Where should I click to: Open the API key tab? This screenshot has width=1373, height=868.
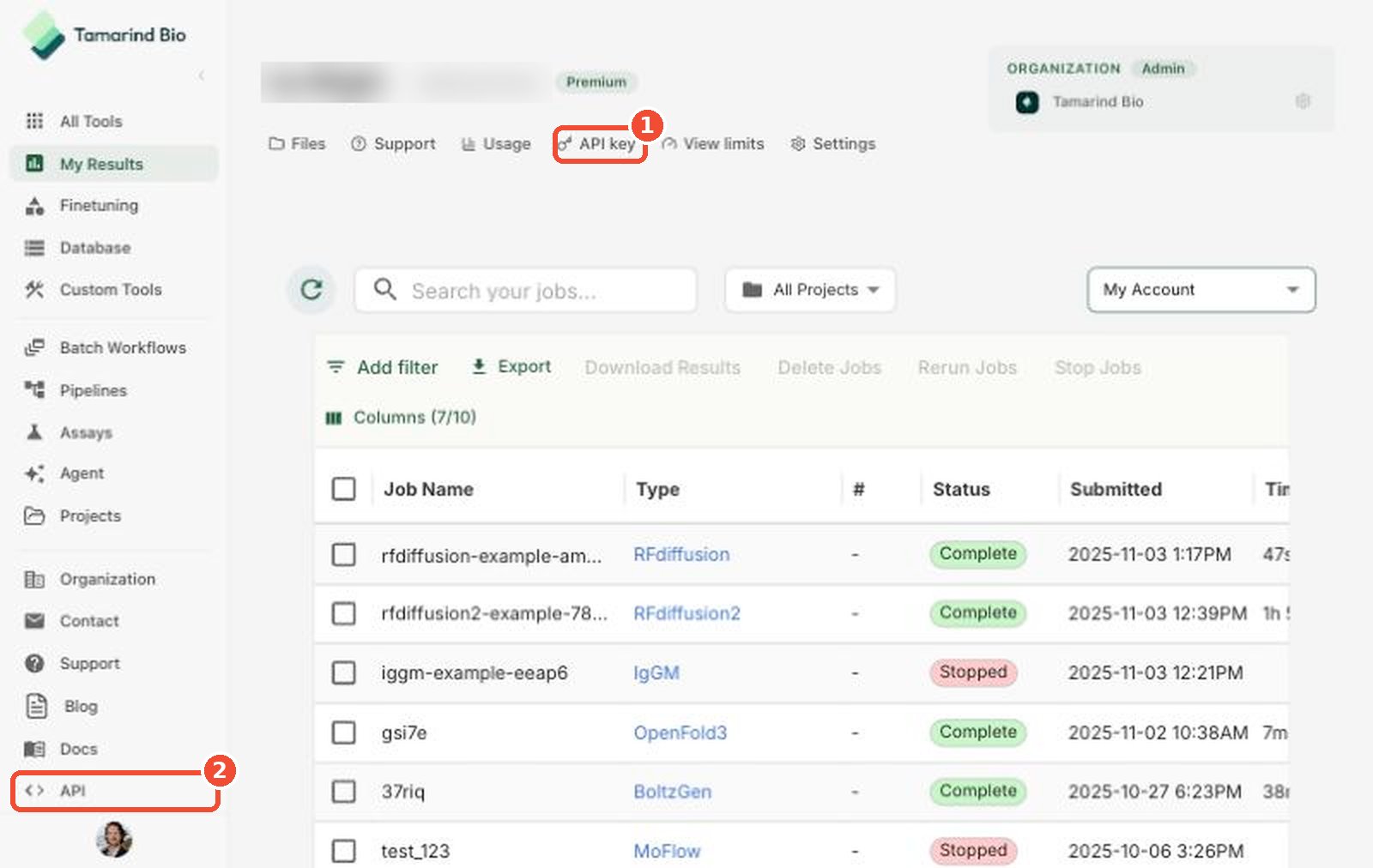[x=598, y=144]
